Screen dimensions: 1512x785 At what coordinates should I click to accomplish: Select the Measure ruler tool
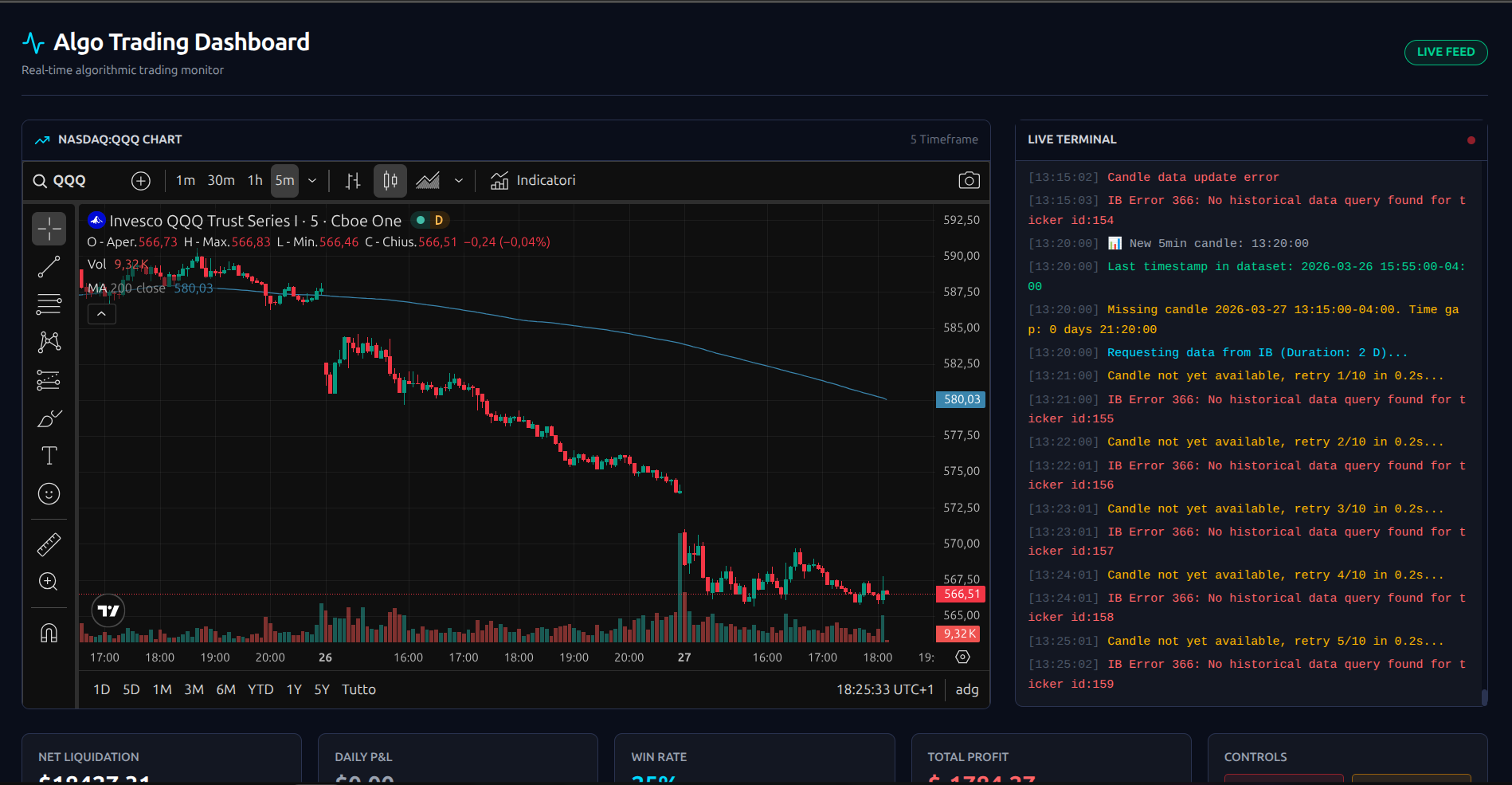point(49,544)
